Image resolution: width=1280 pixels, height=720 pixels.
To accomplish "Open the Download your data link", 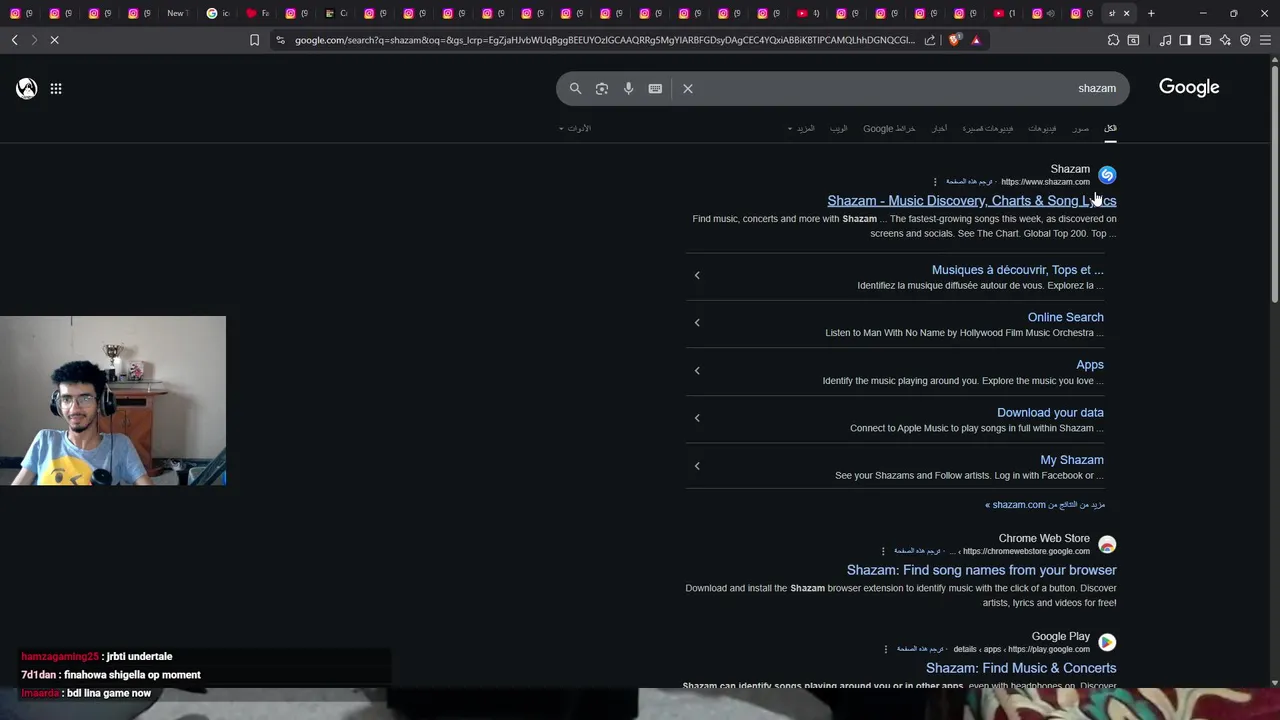I will coord(1050,412).
